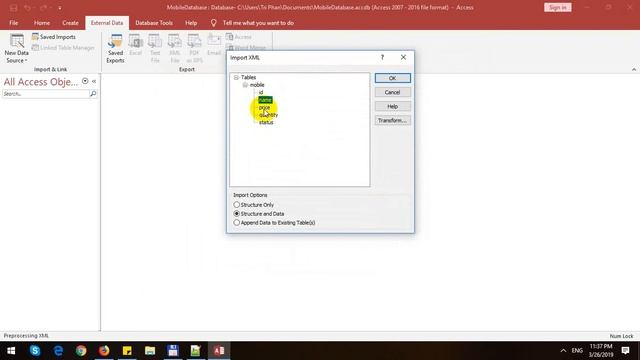Click OK in Import XML dialog
The height and width of the screenshot is (360, 640).
click(x=393, y=78)
